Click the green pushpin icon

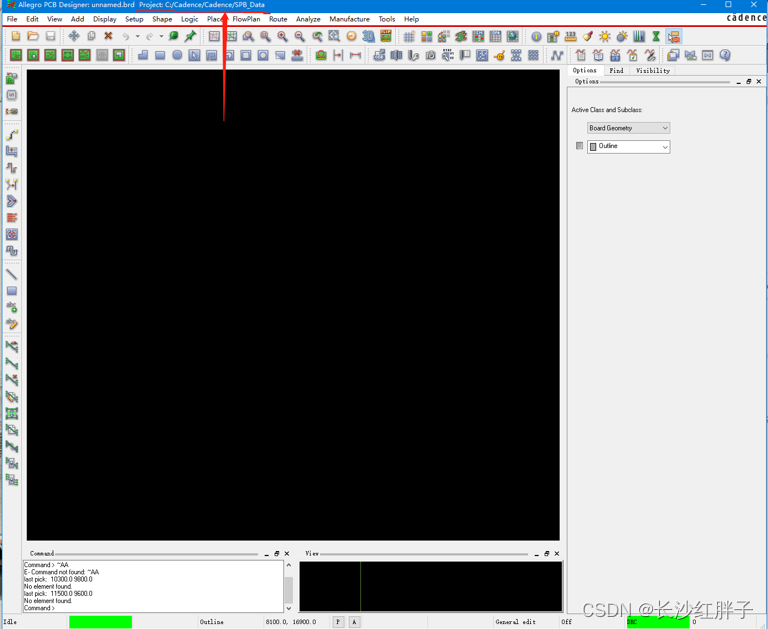point(190,36)
